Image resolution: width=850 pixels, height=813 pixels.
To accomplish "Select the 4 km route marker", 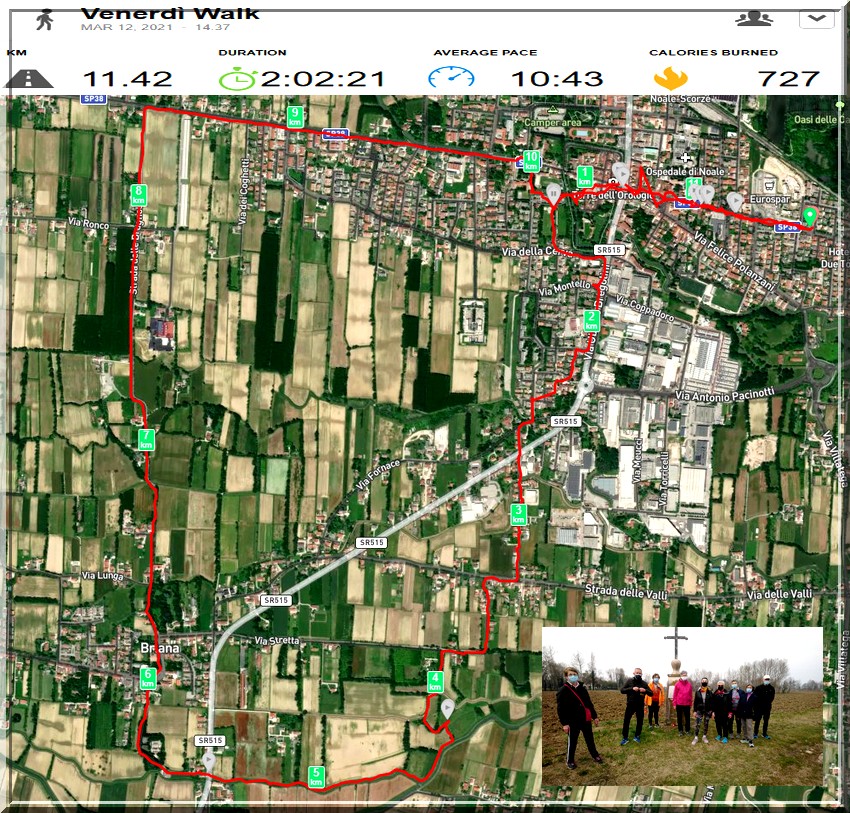I will (435, 682).
